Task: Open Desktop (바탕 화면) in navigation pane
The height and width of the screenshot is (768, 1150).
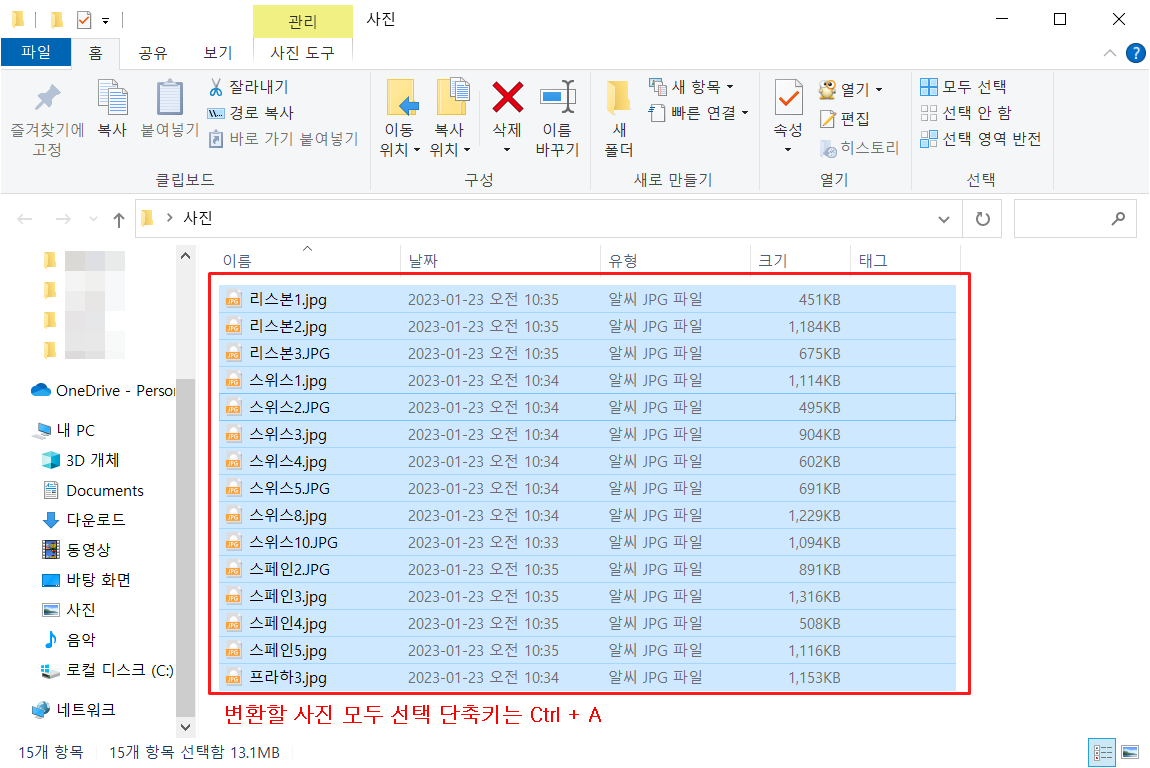Action: click(x=87, y=579)
